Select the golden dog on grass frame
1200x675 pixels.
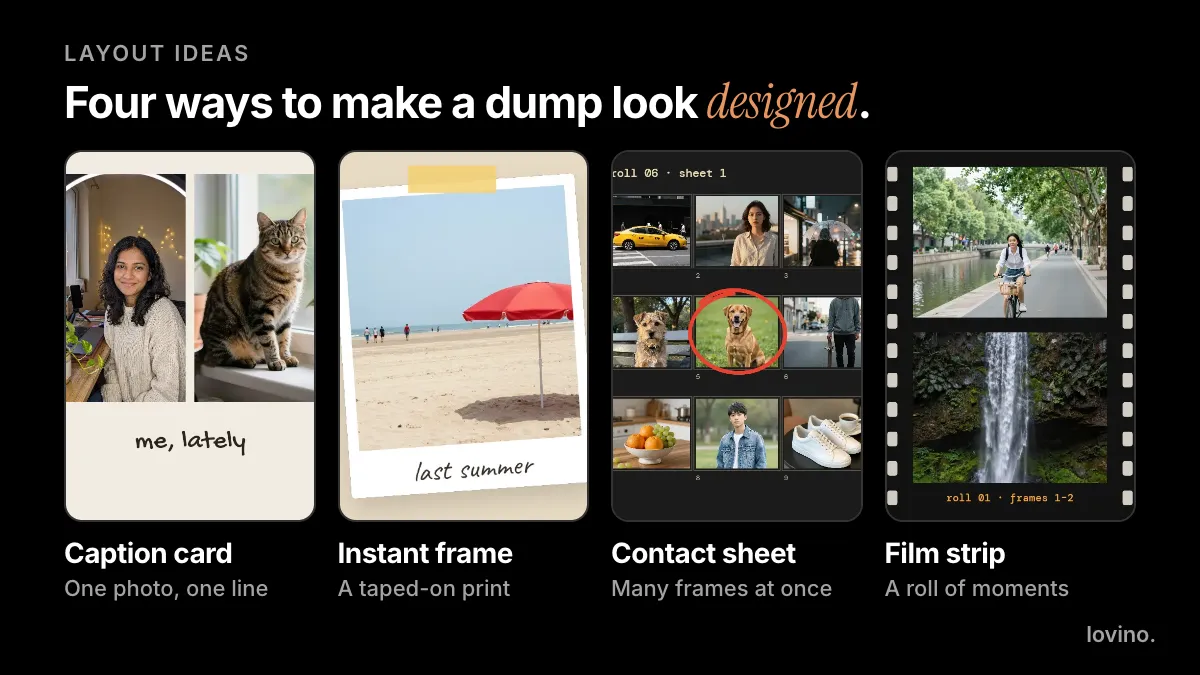click(x=737, y=333)
